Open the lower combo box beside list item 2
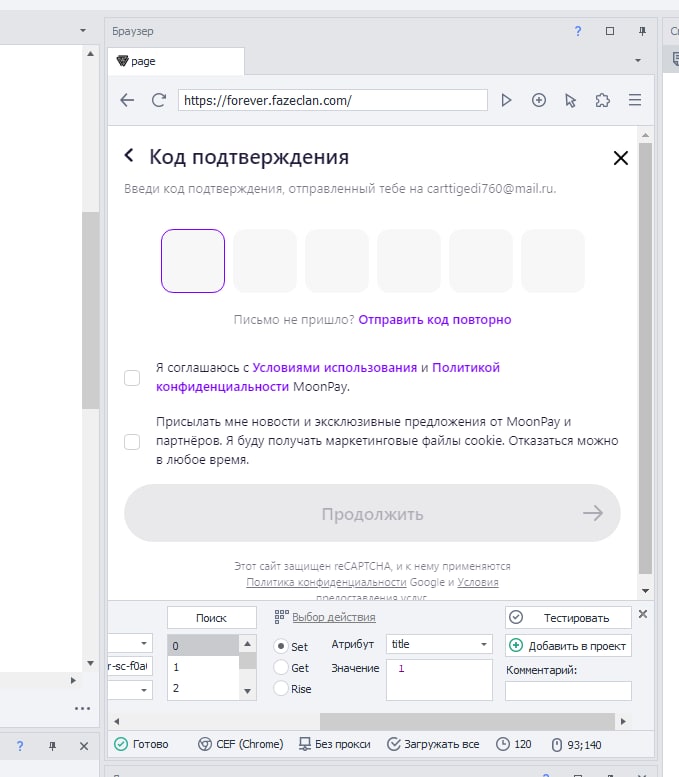 [130, 690]
